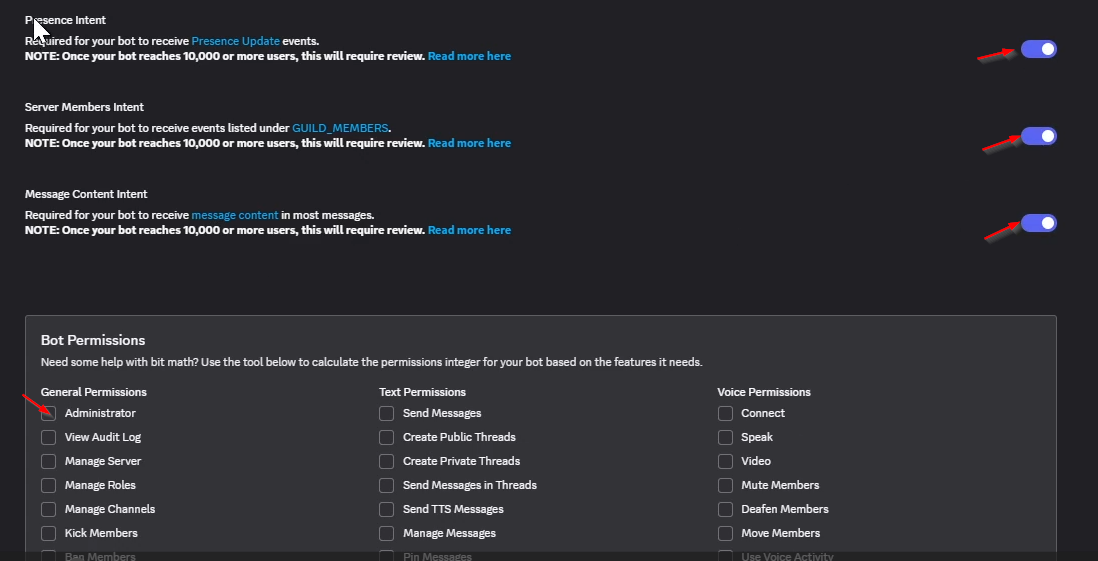Enable the Manage Roles permission
This screenshot has height=561, width=1098.
click(48, 485)
